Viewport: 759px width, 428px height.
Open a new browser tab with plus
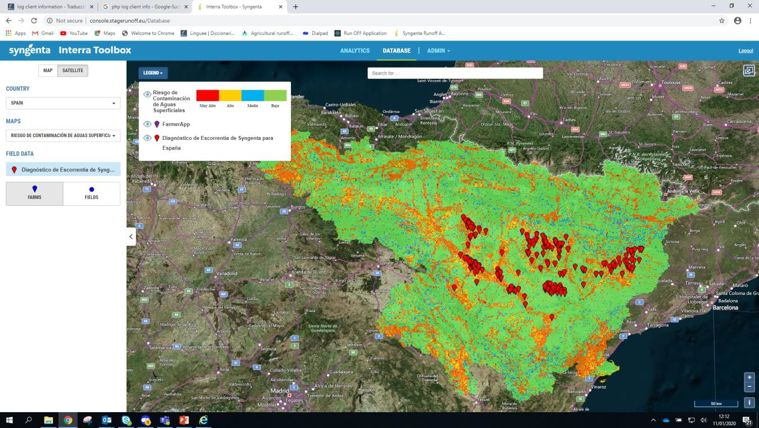pos(295,7)
